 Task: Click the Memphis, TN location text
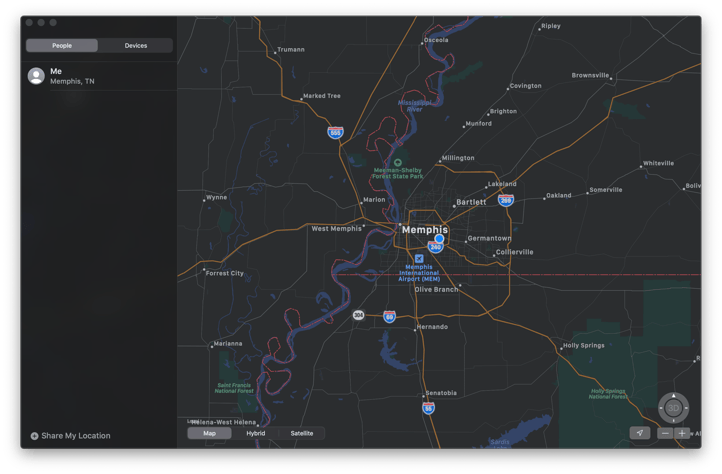coord(72,82)
